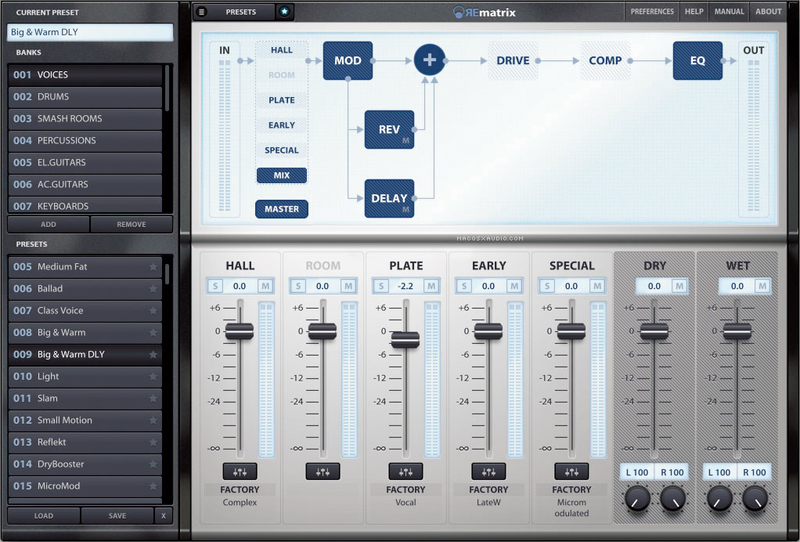
Task: Mute the PLATE channel
Action: [431, 286]
